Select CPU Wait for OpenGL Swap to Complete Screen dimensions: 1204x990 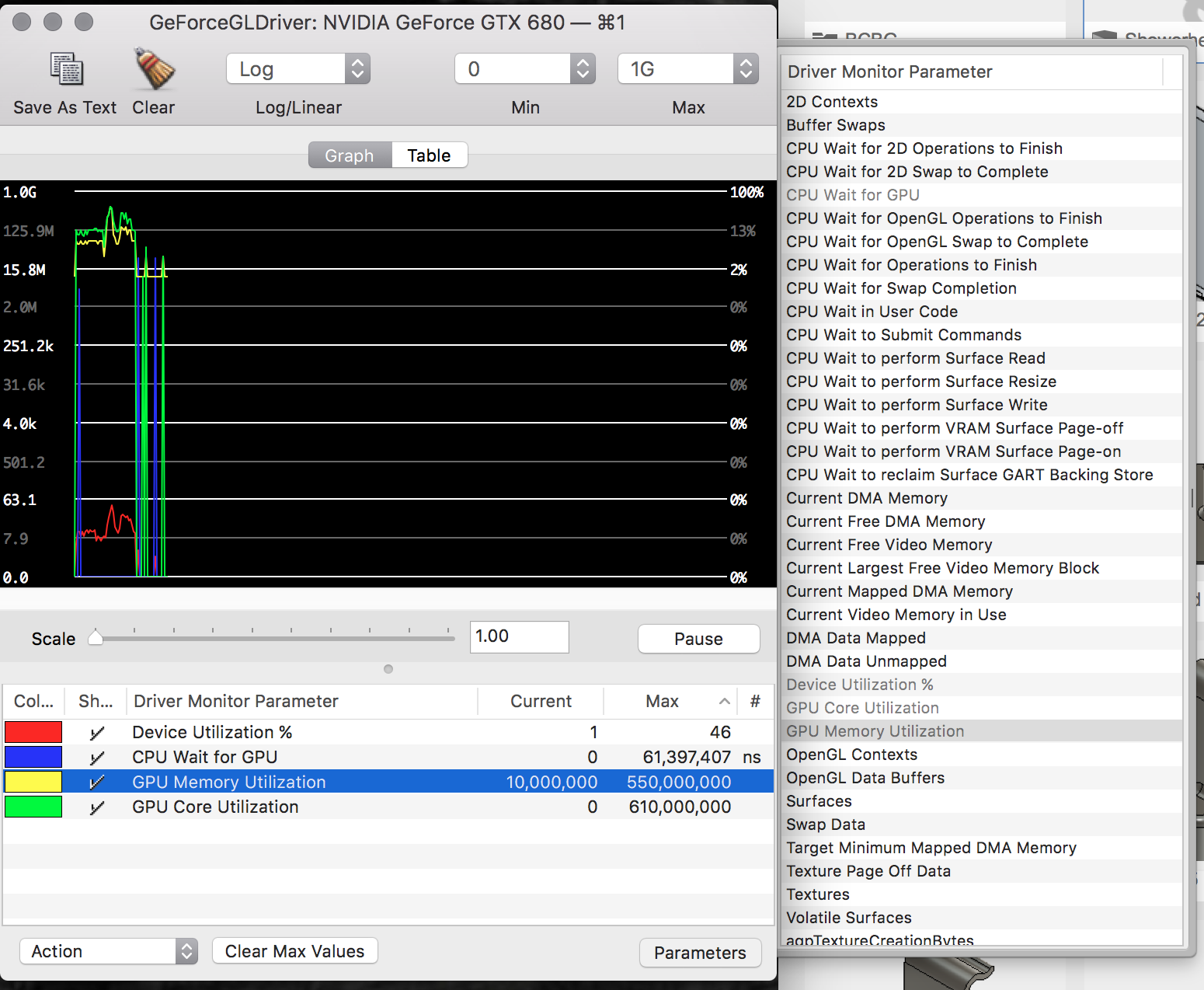(x=983, y=242)
